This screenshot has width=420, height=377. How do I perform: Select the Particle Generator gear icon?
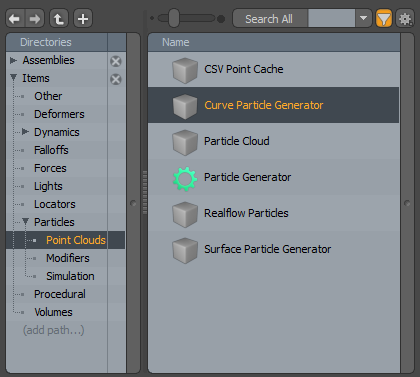tap(185, 179)
